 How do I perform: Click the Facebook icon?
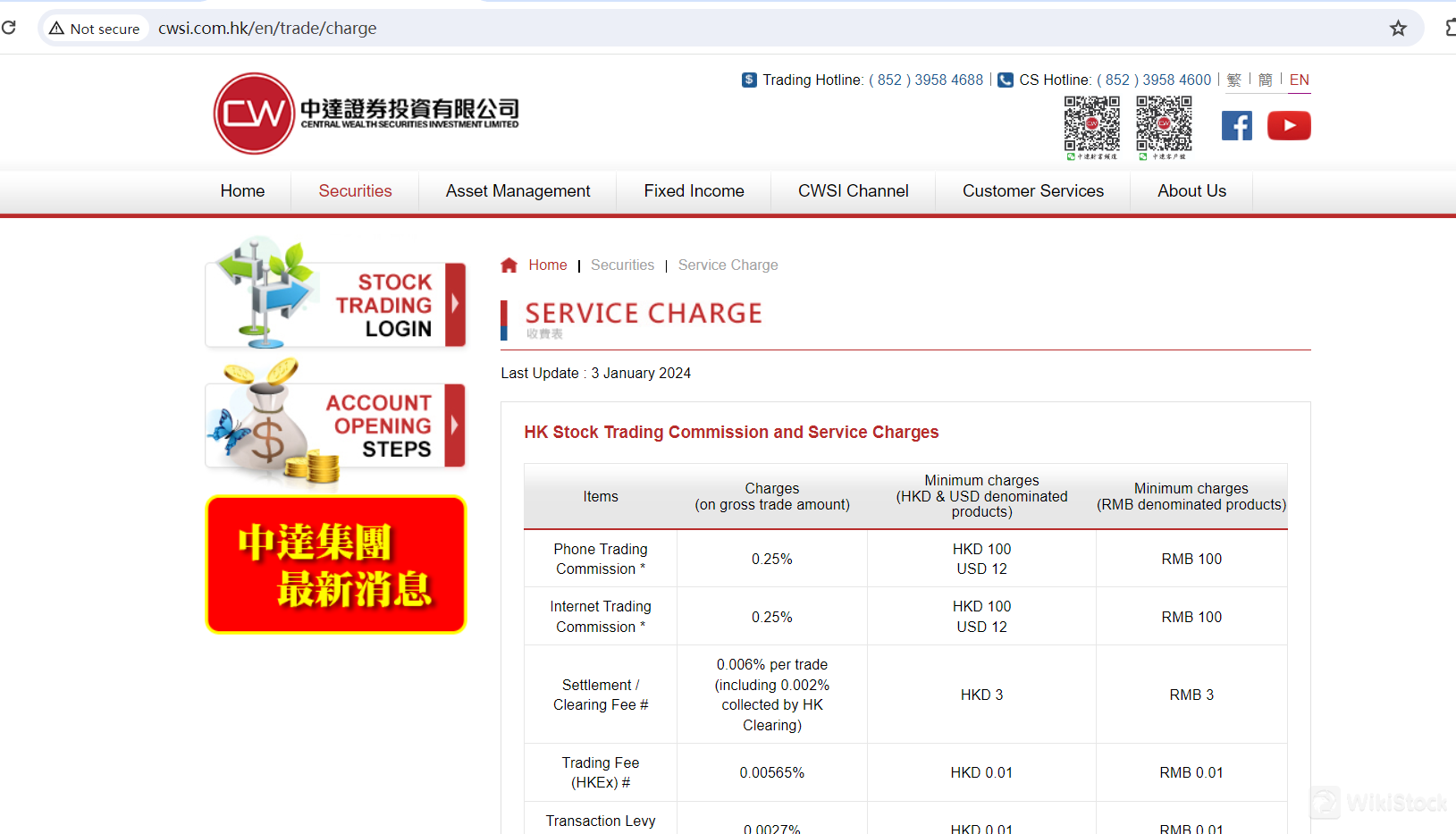(x=1236, y=125)
